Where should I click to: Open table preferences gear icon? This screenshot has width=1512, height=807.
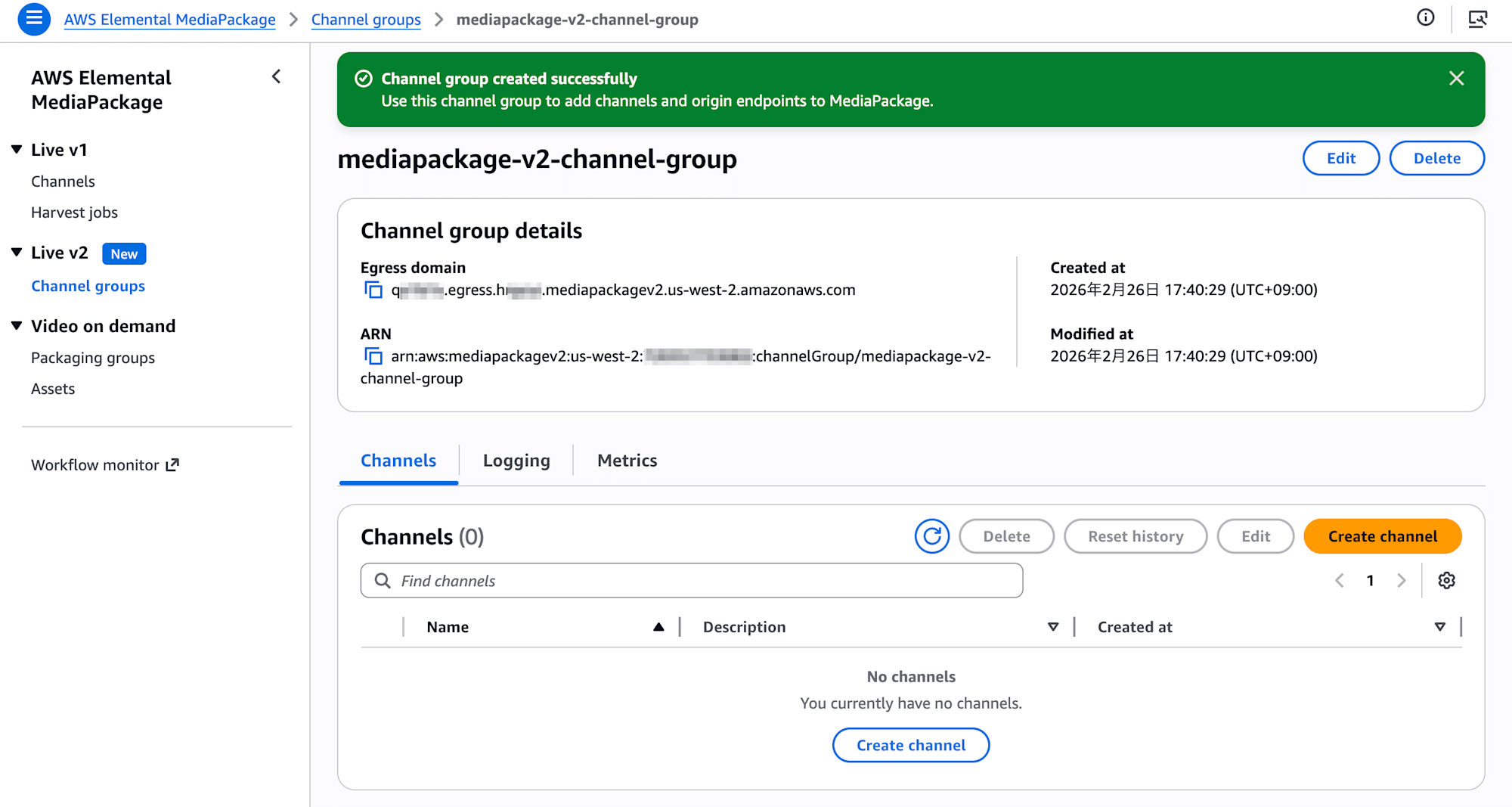1446,581
